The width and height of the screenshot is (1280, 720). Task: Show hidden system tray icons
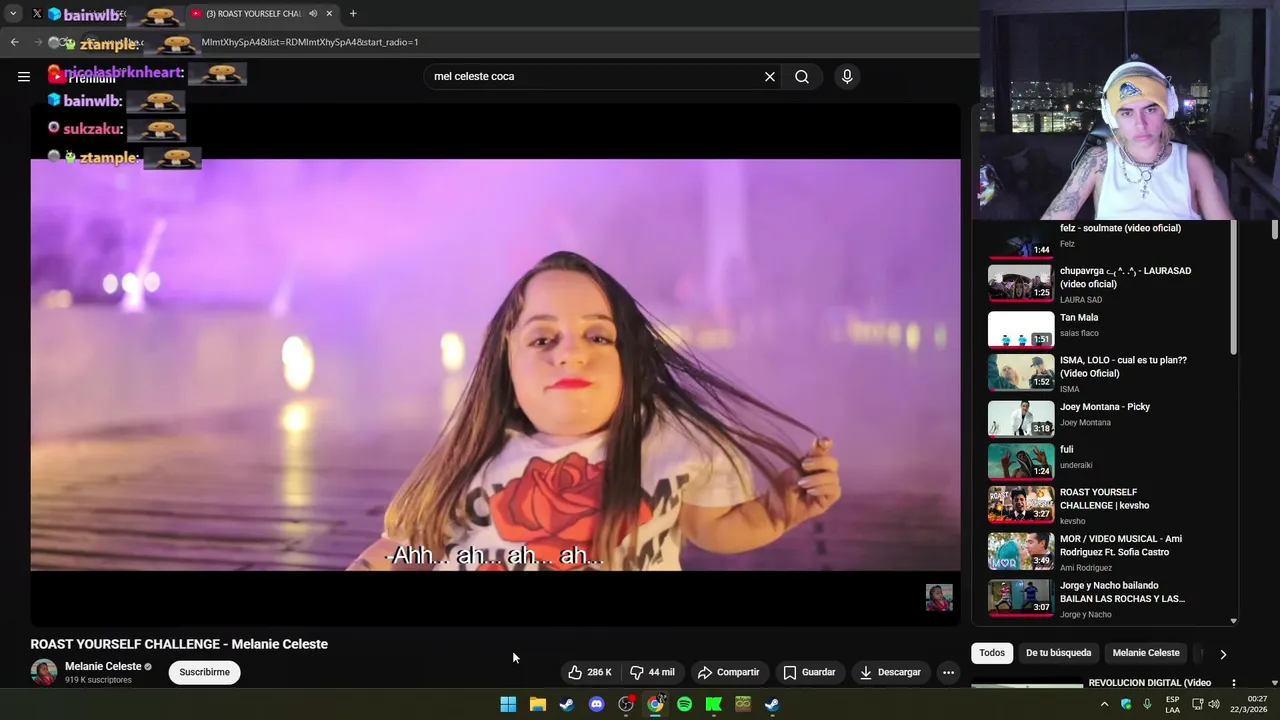click(x=1104, y=704)
